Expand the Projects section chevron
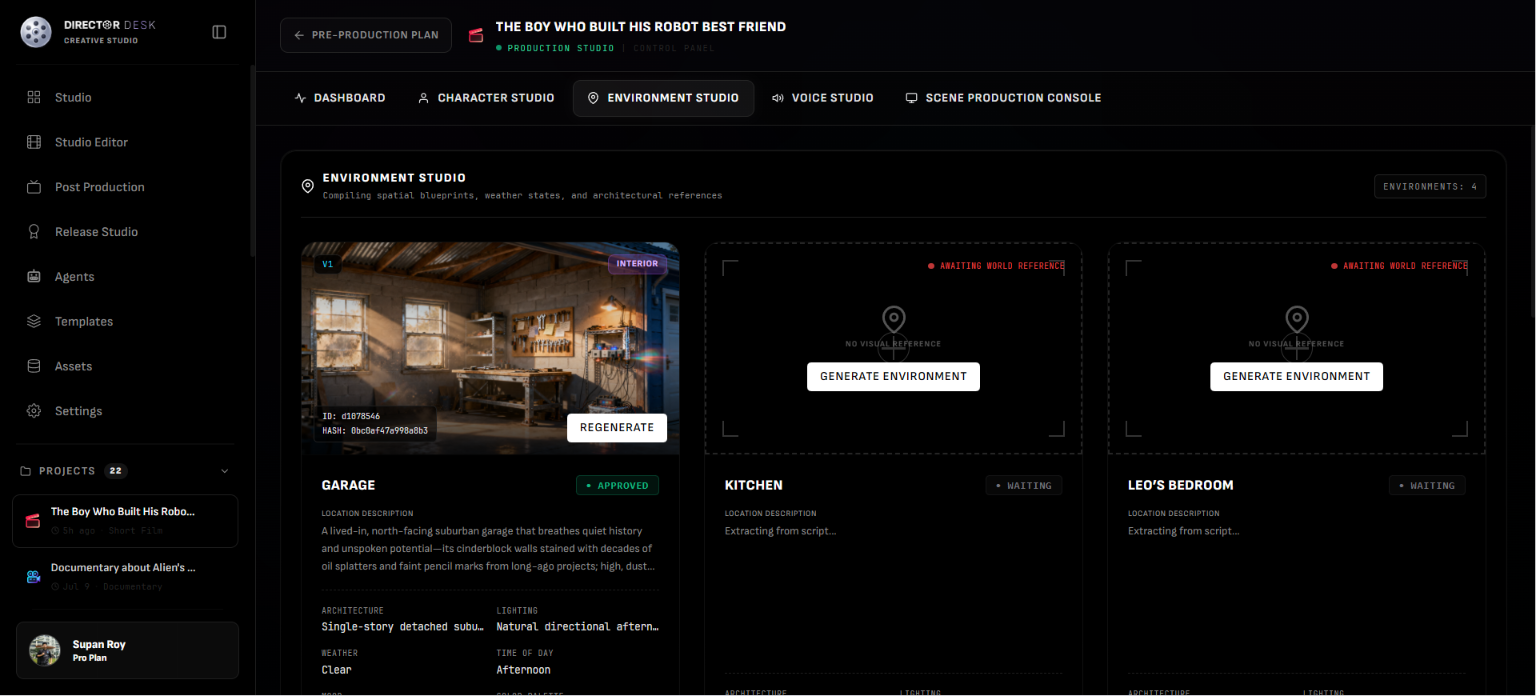 [224, 471]
